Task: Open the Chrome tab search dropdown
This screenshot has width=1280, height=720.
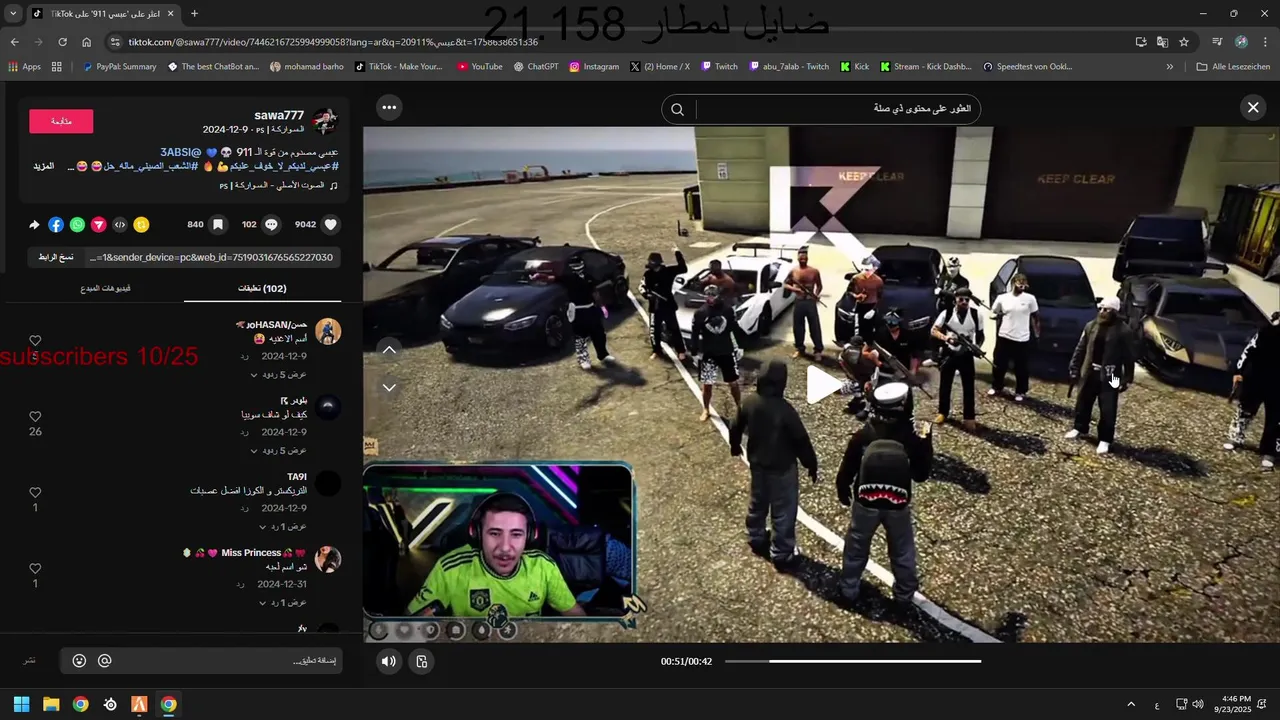Action: [13, 14]
